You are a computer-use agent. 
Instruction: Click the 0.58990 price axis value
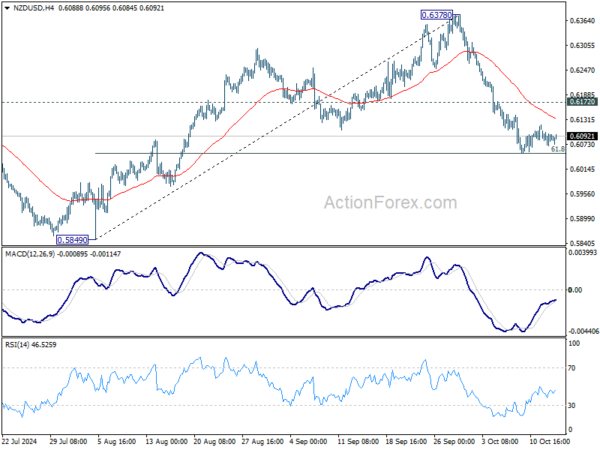point(583,219)
